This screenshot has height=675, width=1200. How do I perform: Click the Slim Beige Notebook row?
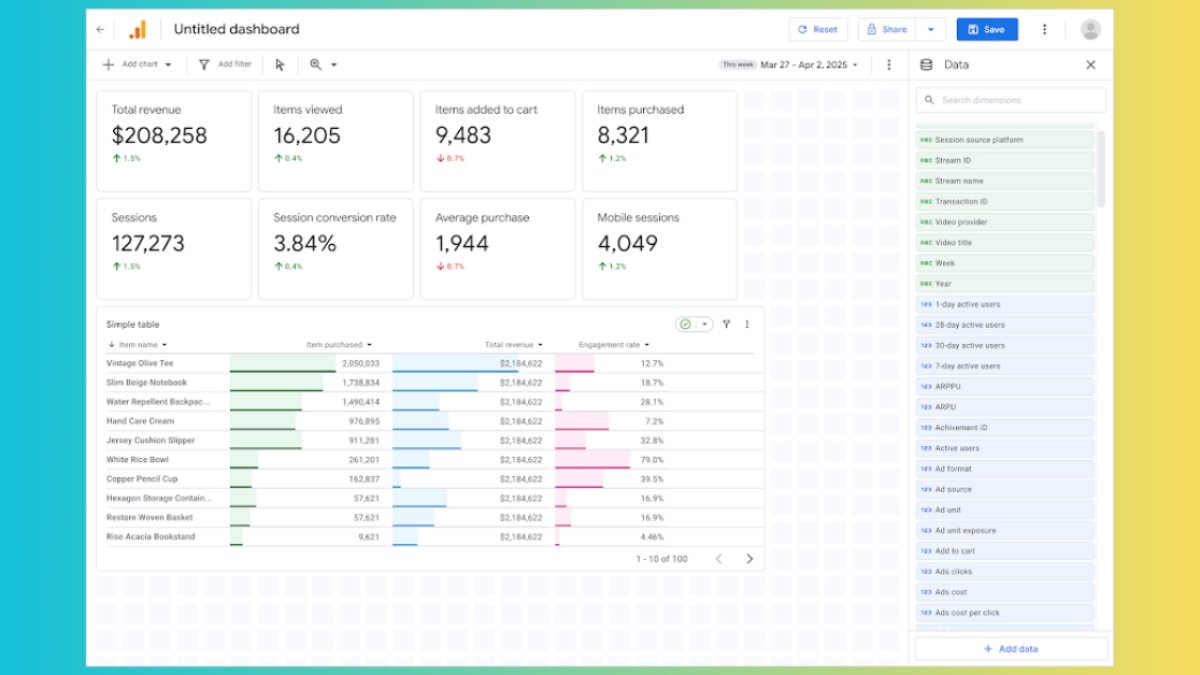(x=430, y=383)
